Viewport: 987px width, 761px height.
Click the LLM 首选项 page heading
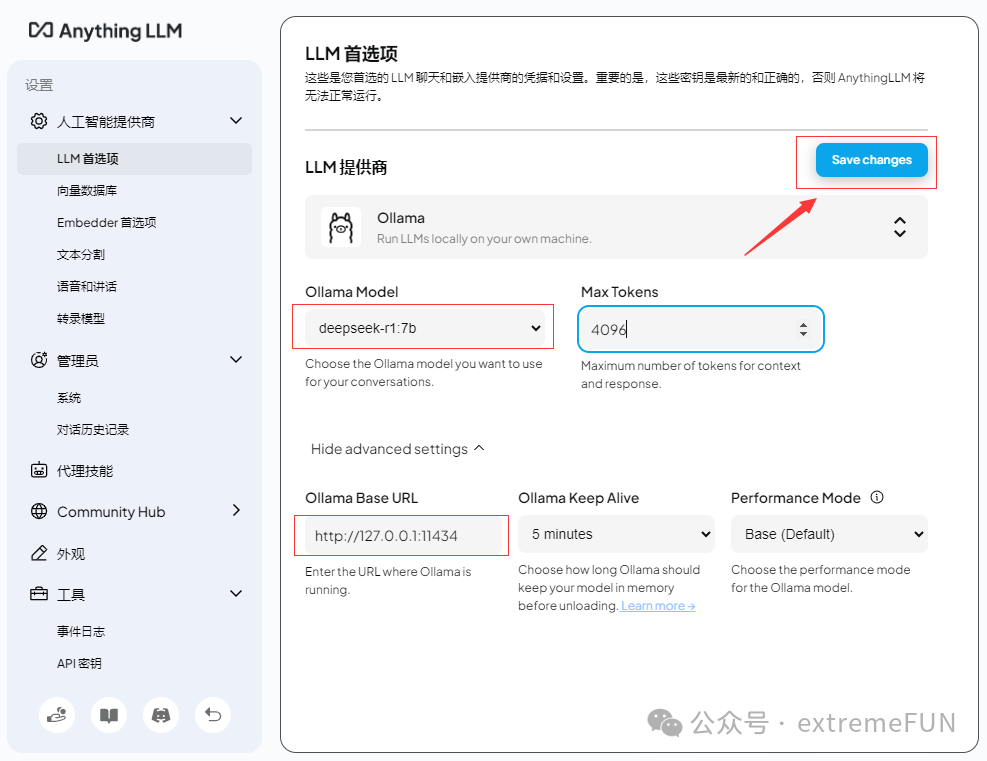click(x=351, y=54)
